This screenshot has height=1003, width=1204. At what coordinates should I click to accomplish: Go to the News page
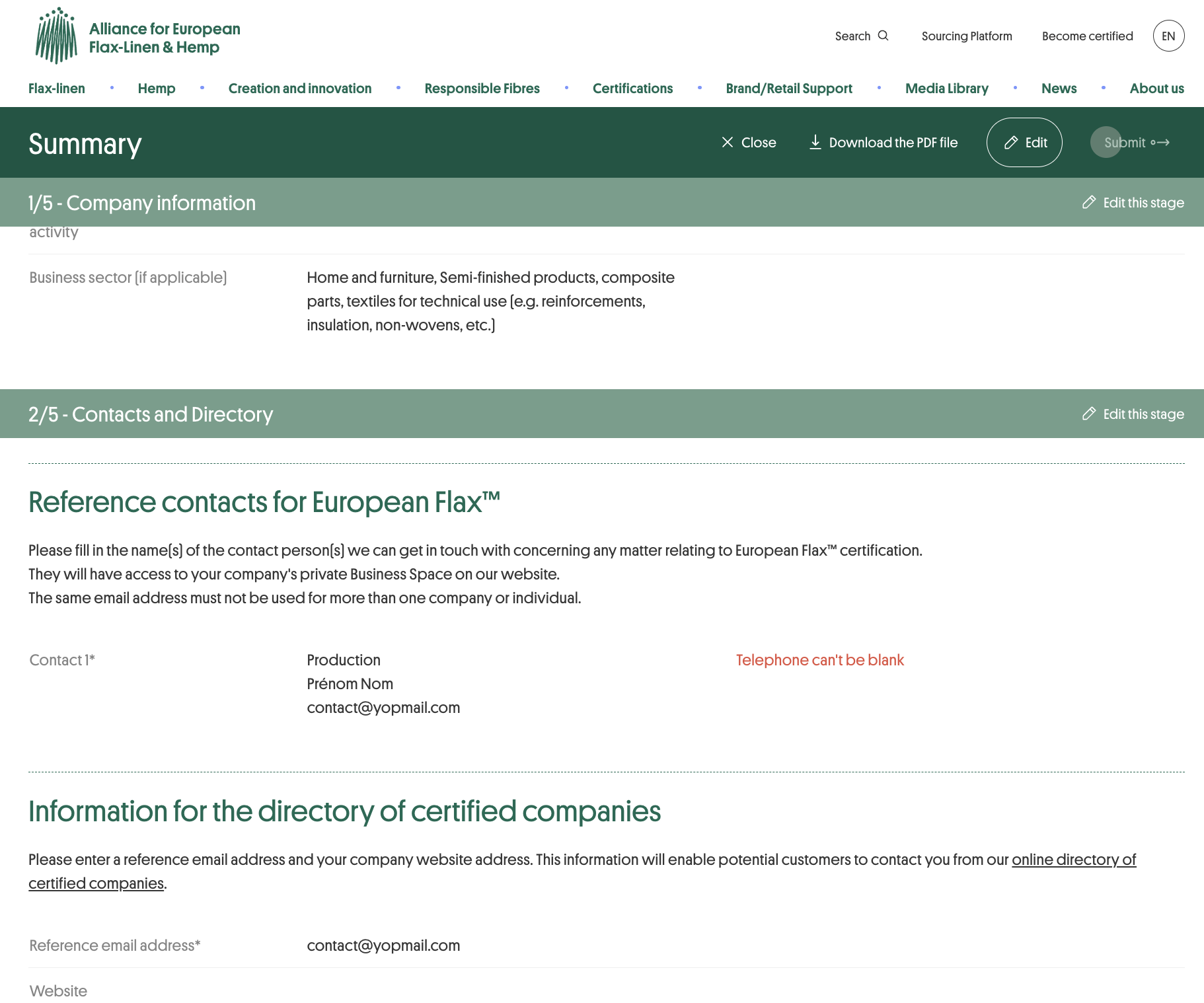pos(1059,89)
